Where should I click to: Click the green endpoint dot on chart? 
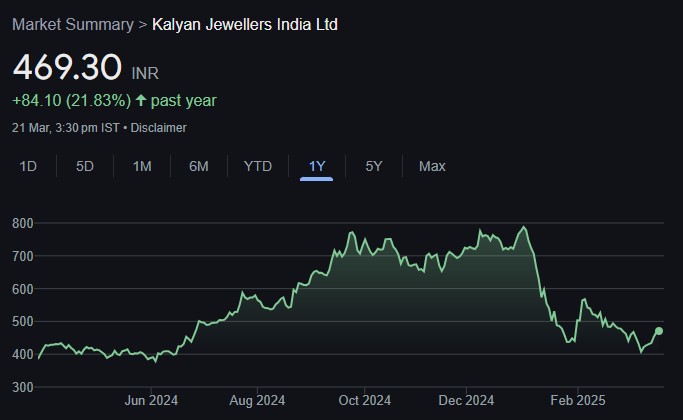[x=659, y=332]
